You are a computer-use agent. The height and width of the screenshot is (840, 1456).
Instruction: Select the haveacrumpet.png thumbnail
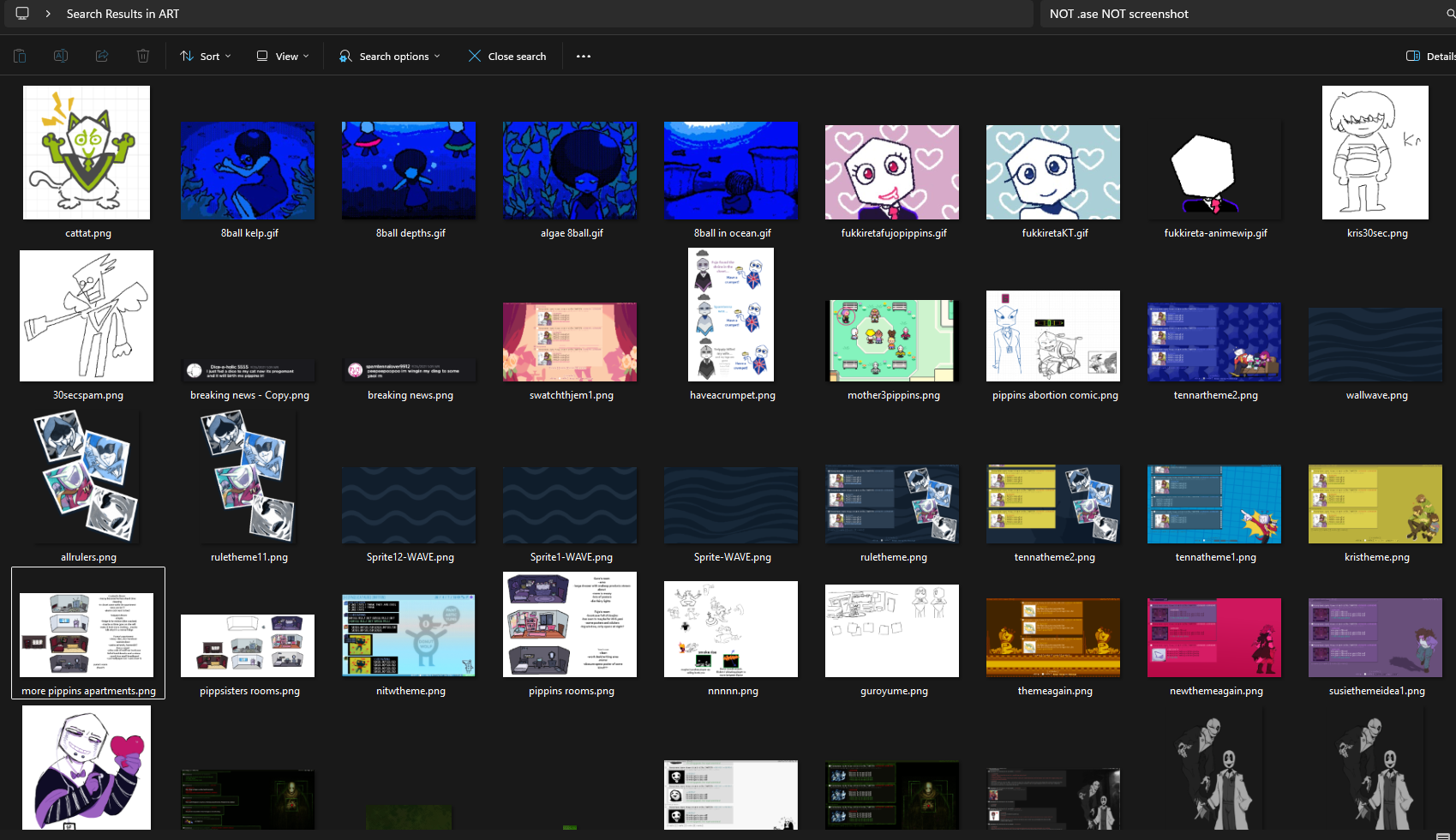pos(731,315)
